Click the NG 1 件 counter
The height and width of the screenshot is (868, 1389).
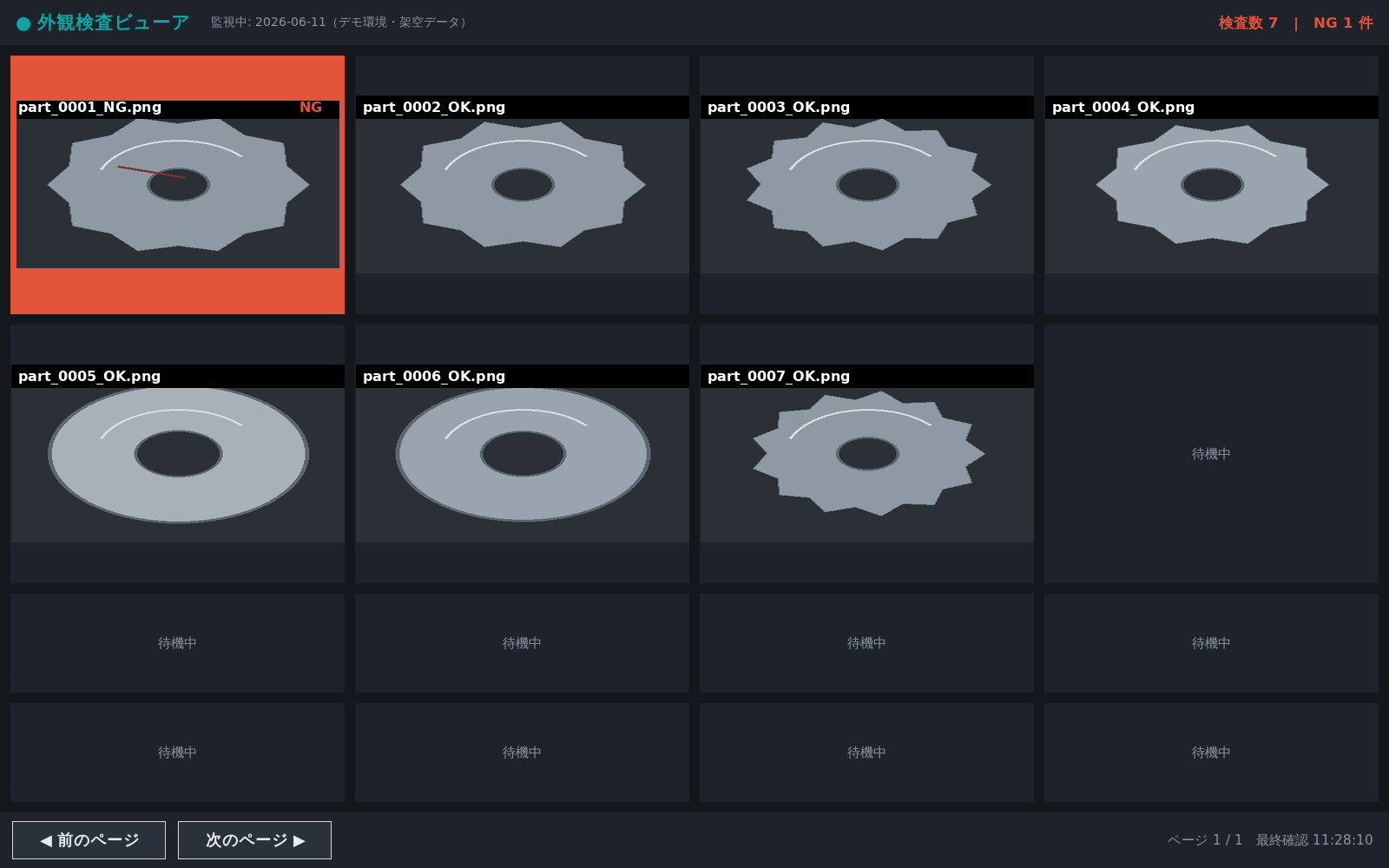(x=1343, y=23)
